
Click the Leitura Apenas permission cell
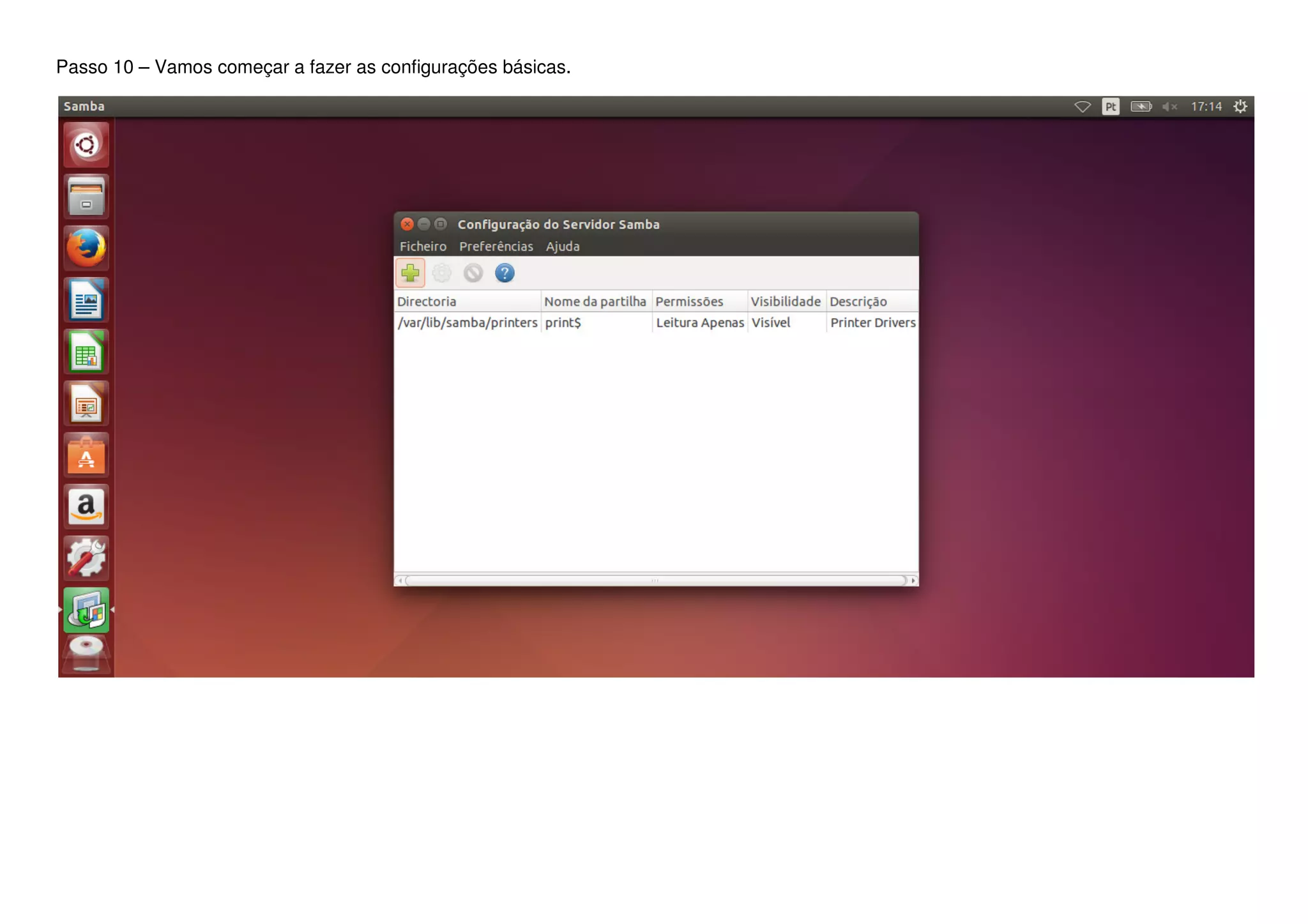point(700,322)
